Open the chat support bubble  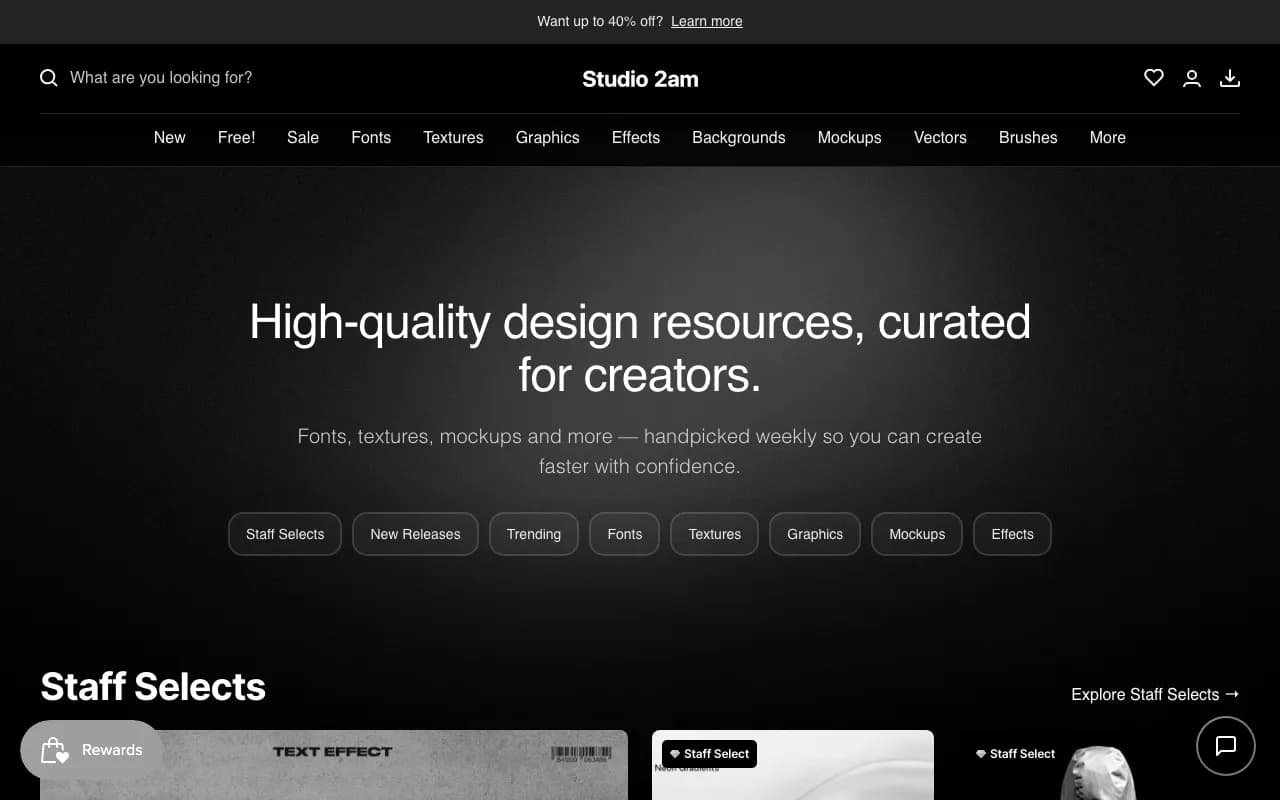point(1226,746)
